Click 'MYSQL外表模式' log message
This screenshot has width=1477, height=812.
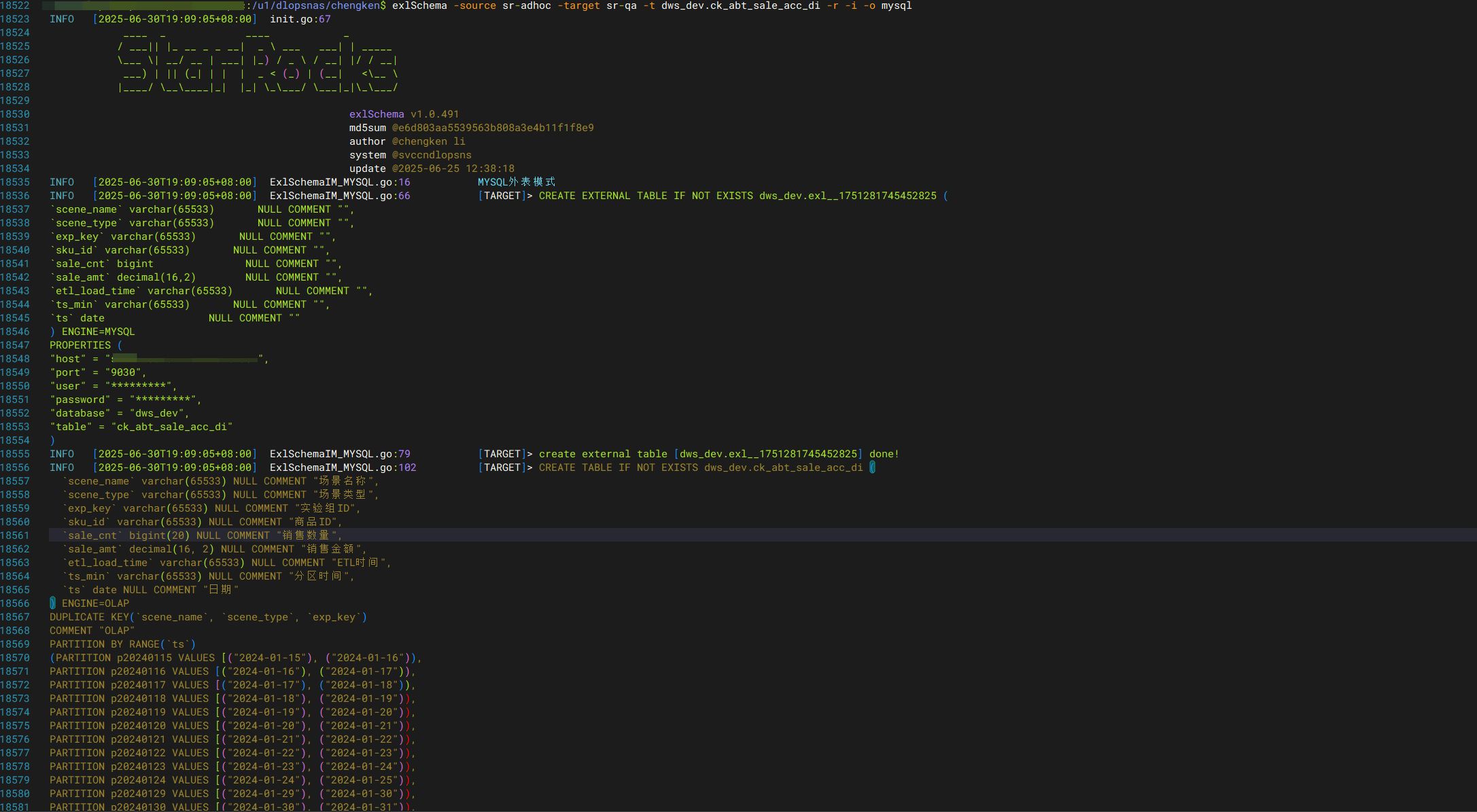(517, 182)
